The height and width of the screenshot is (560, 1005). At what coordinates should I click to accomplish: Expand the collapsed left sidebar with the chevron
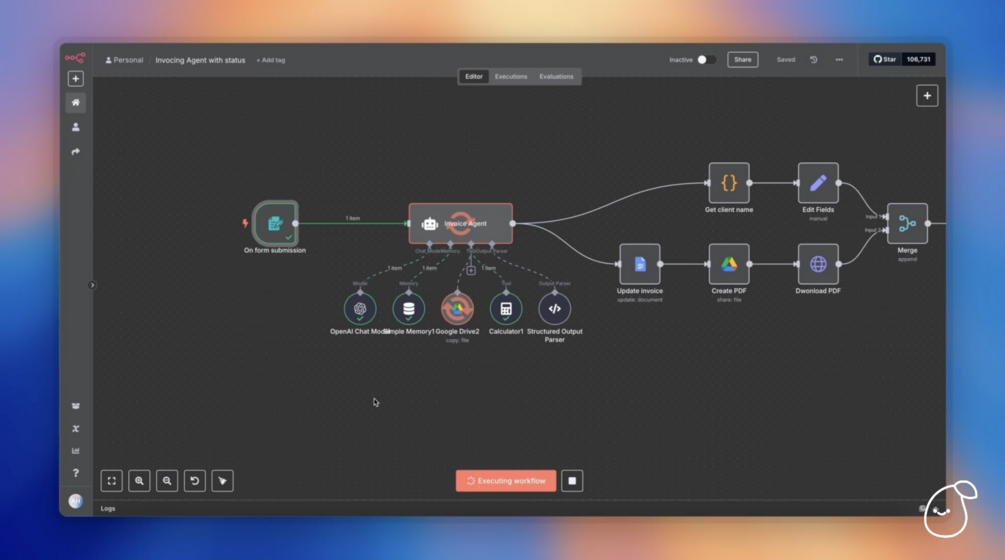92,285
